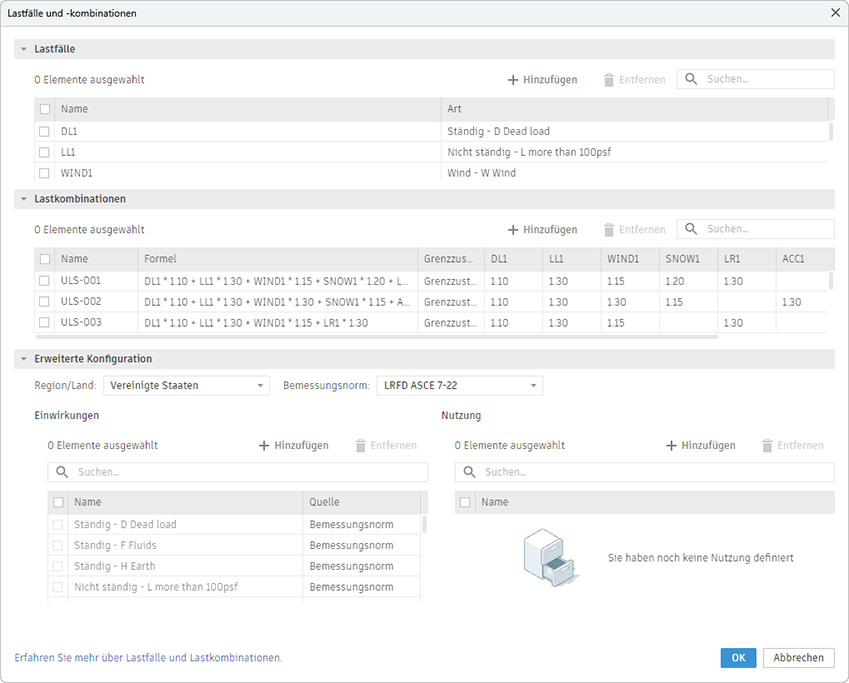Image resolution: width=849 pixels, height=683 pixels.
Task: Click the plus icon to add a Lastkombination
Action: tap(513, 230)
